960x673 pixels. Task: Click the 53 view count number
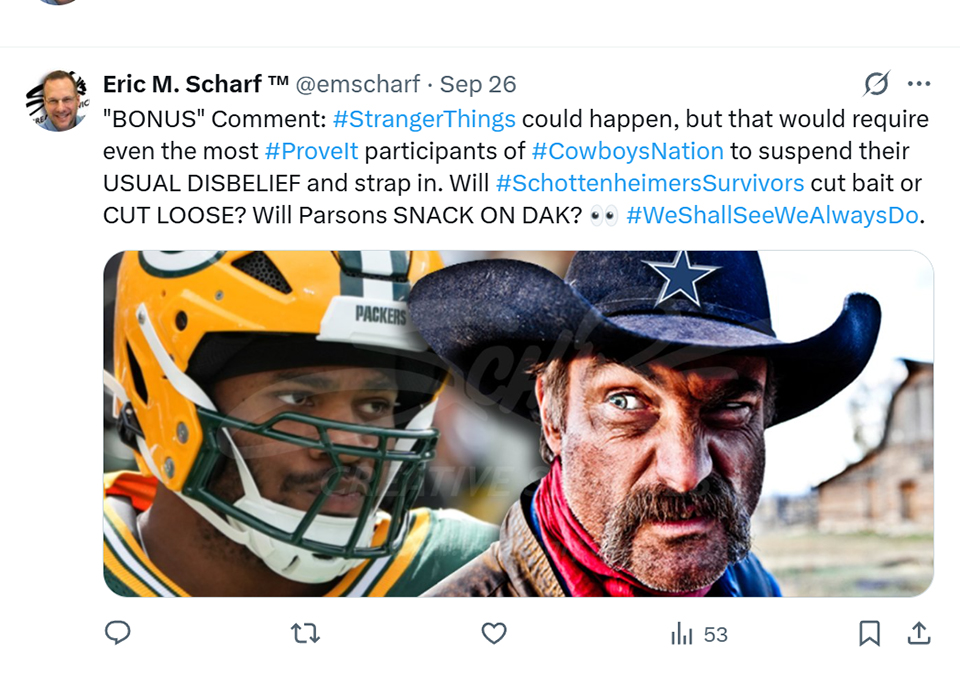pyautogui.click(x=715, y=634)
